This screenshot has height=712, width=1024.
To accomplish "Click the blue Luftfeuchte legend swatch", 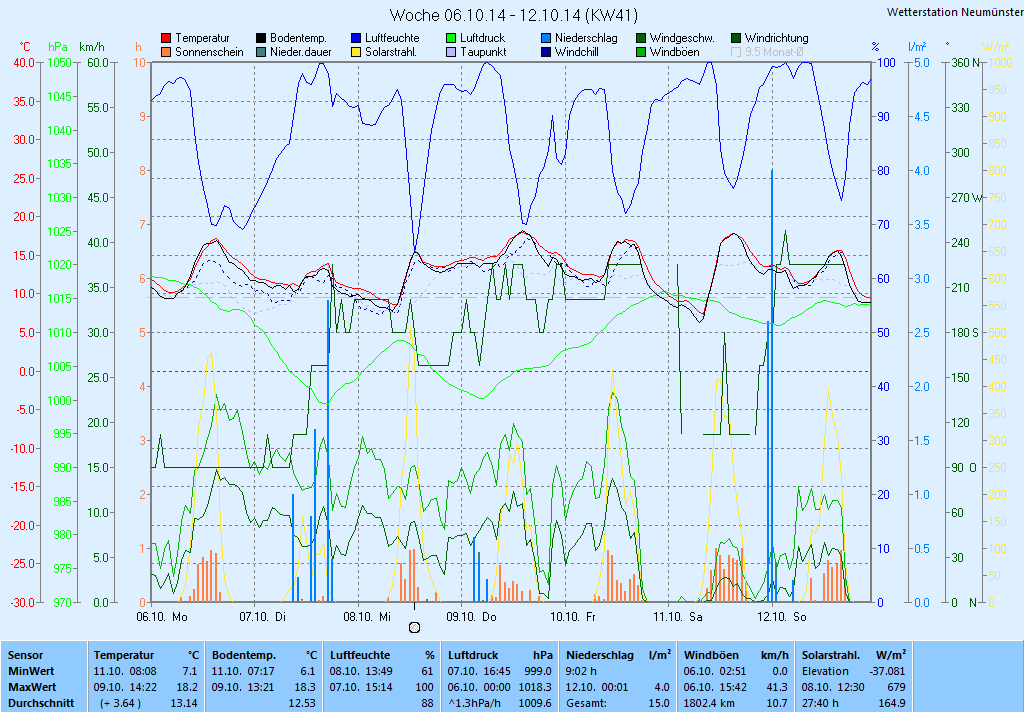I will (356, 39).
